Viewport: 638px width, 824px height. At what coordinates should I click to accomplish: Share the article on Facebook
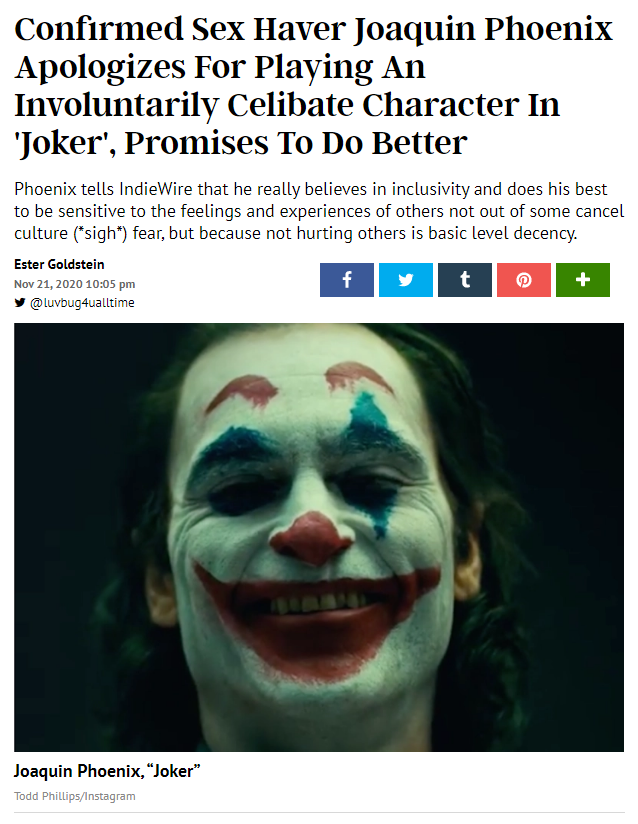click(x=346, y=280)
